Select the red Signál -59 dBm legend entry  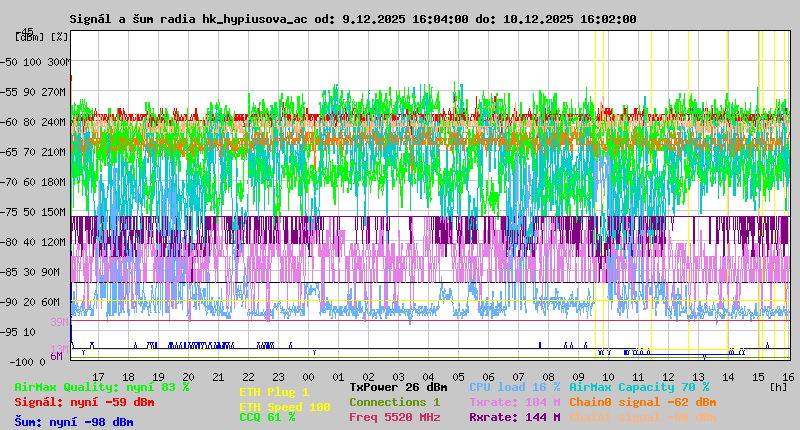(84, 402)
